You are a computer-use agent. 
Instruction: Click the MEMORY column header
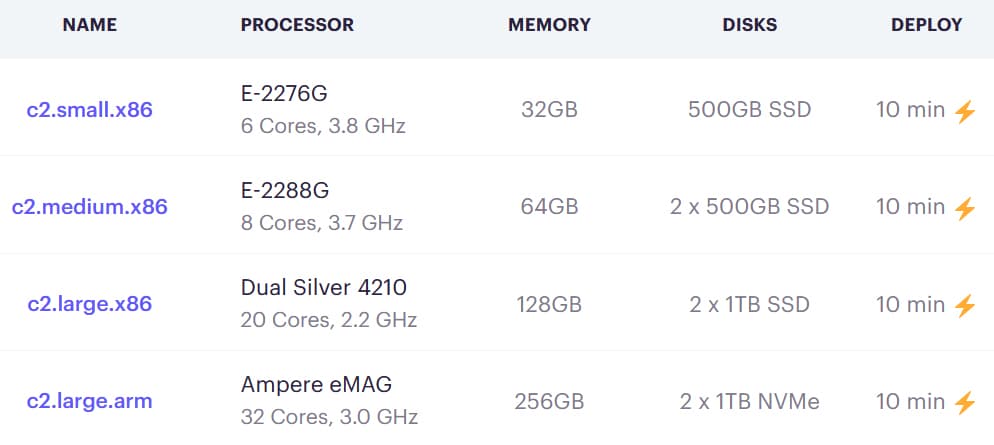point(549,25)
